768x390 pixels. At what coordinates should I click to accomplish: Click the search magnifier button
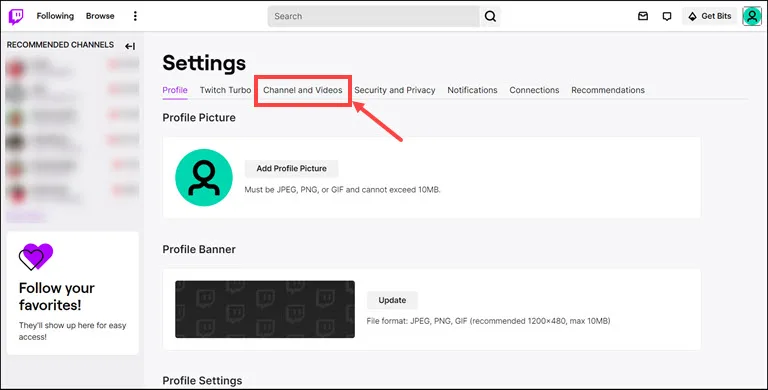point(490,16)
